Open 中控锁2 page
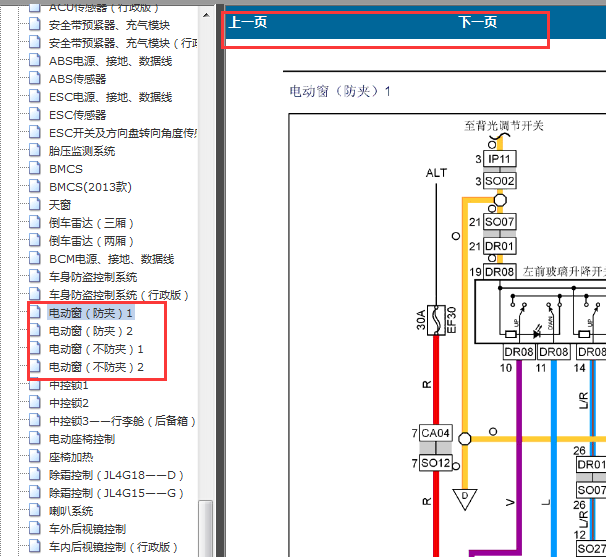 [x=69, y=403]
